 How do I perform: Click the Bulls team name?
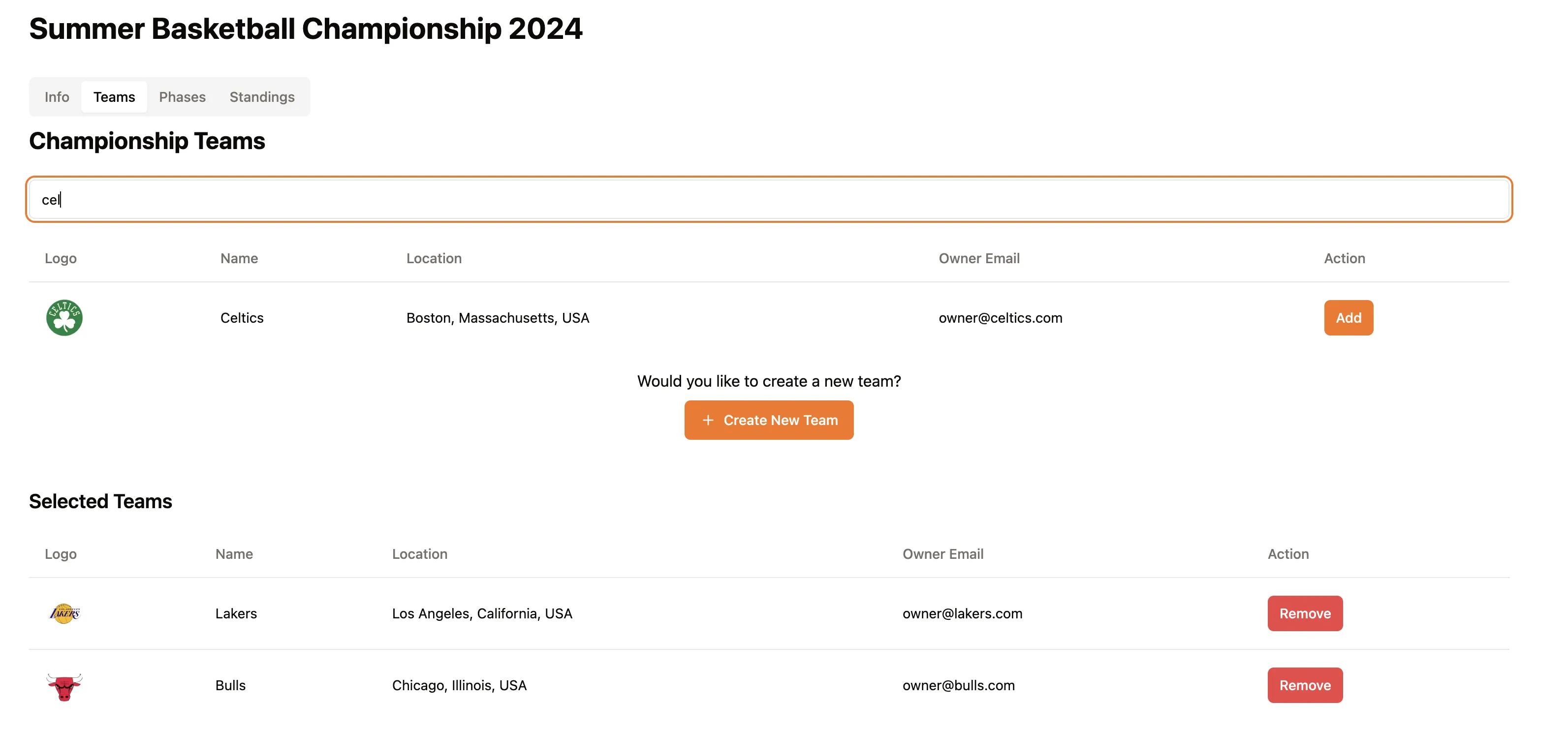point(231,685)
